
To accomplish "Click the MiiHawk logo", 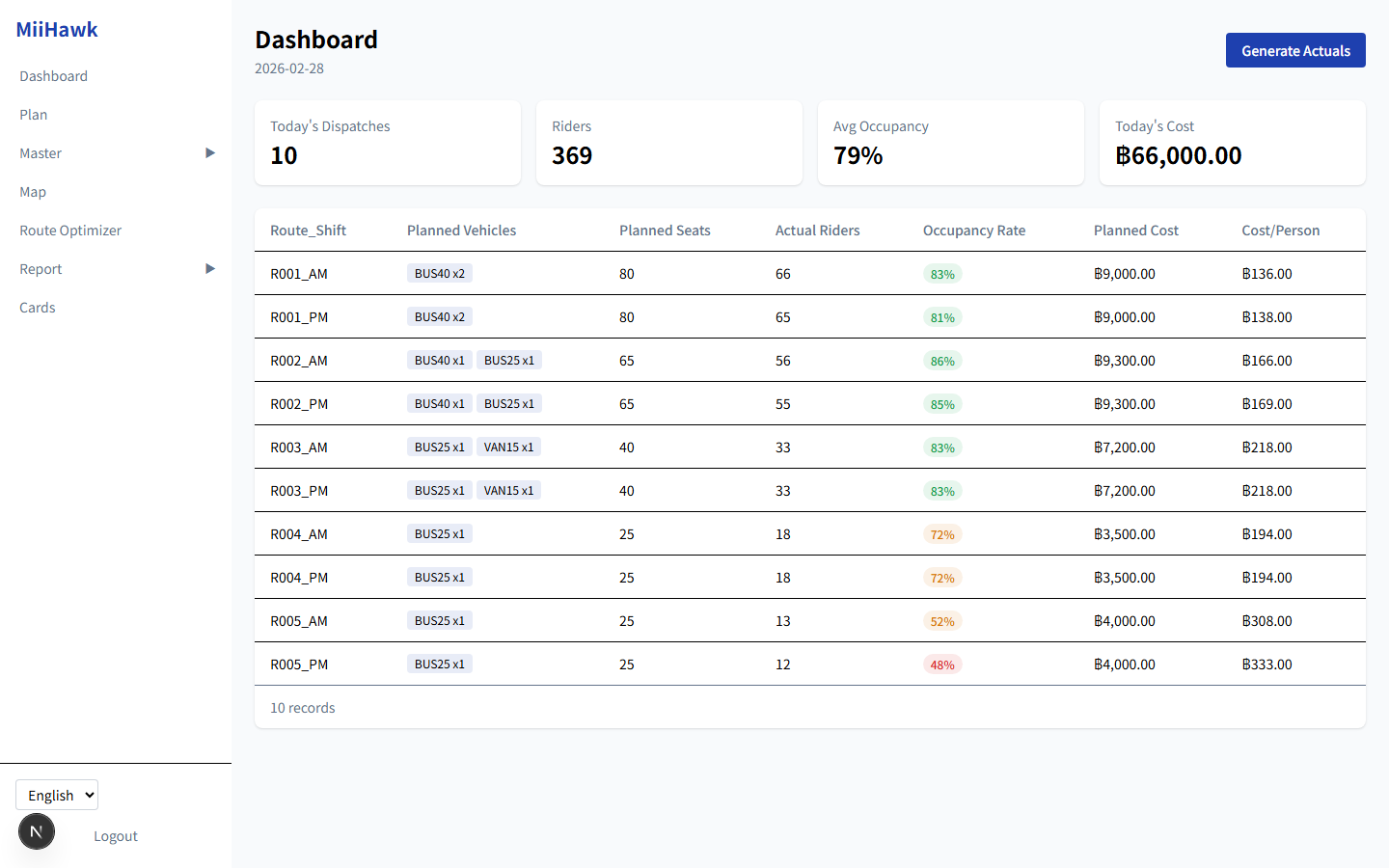I will coord(57,30).
